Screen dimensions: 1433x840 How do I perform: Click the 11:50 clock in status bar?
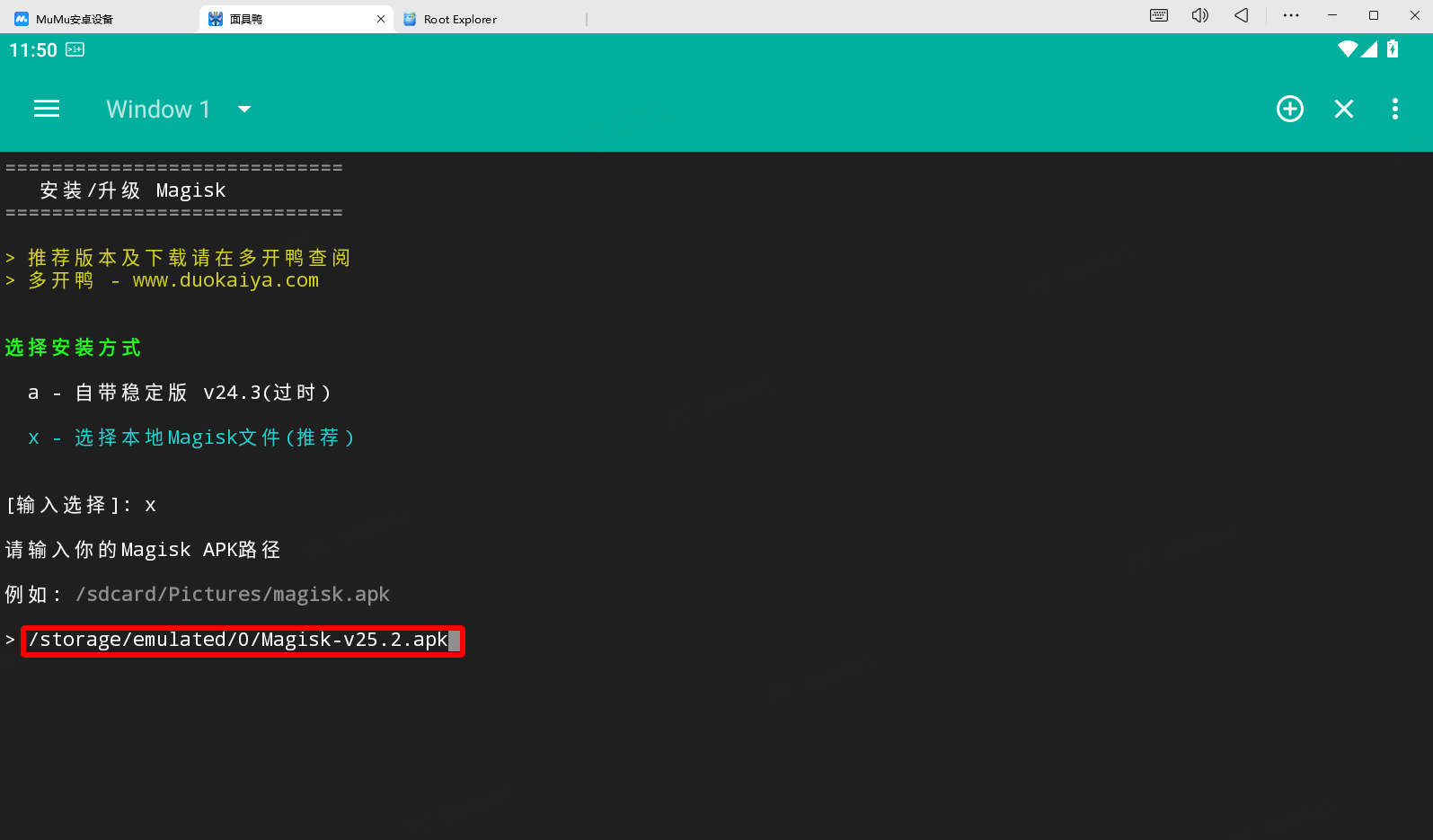(33, 50)
